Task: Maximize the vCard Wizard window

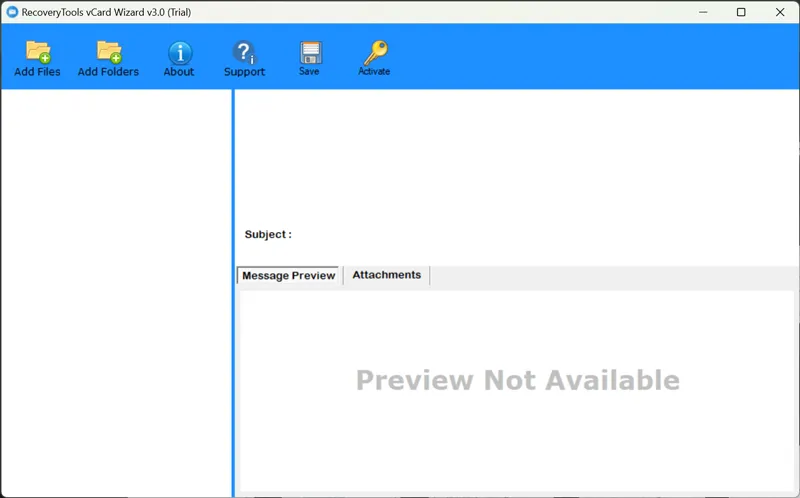Action: click(x=741, y=12)
